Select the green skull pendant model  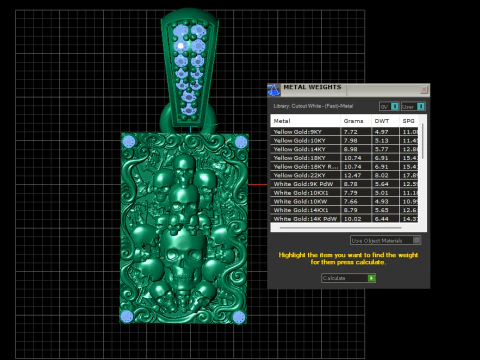click(184, 229)
